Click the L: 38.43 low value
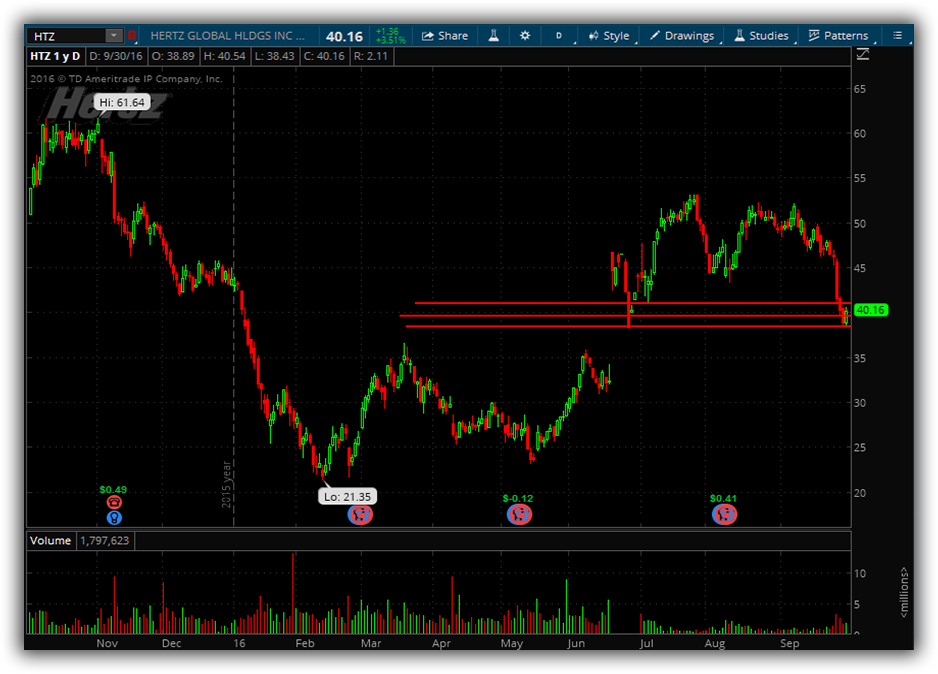Screen dimensions: 938x674 point(275,56)
